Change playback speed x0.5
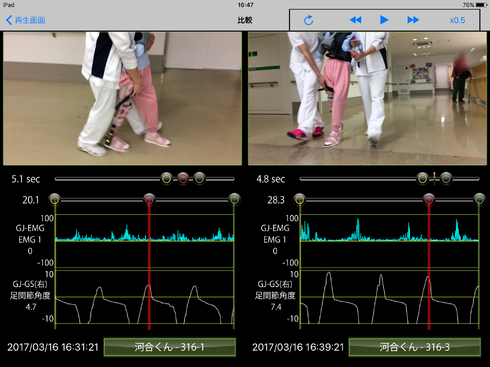Viewport: 490px width, 367px height. tap(457, 20)
